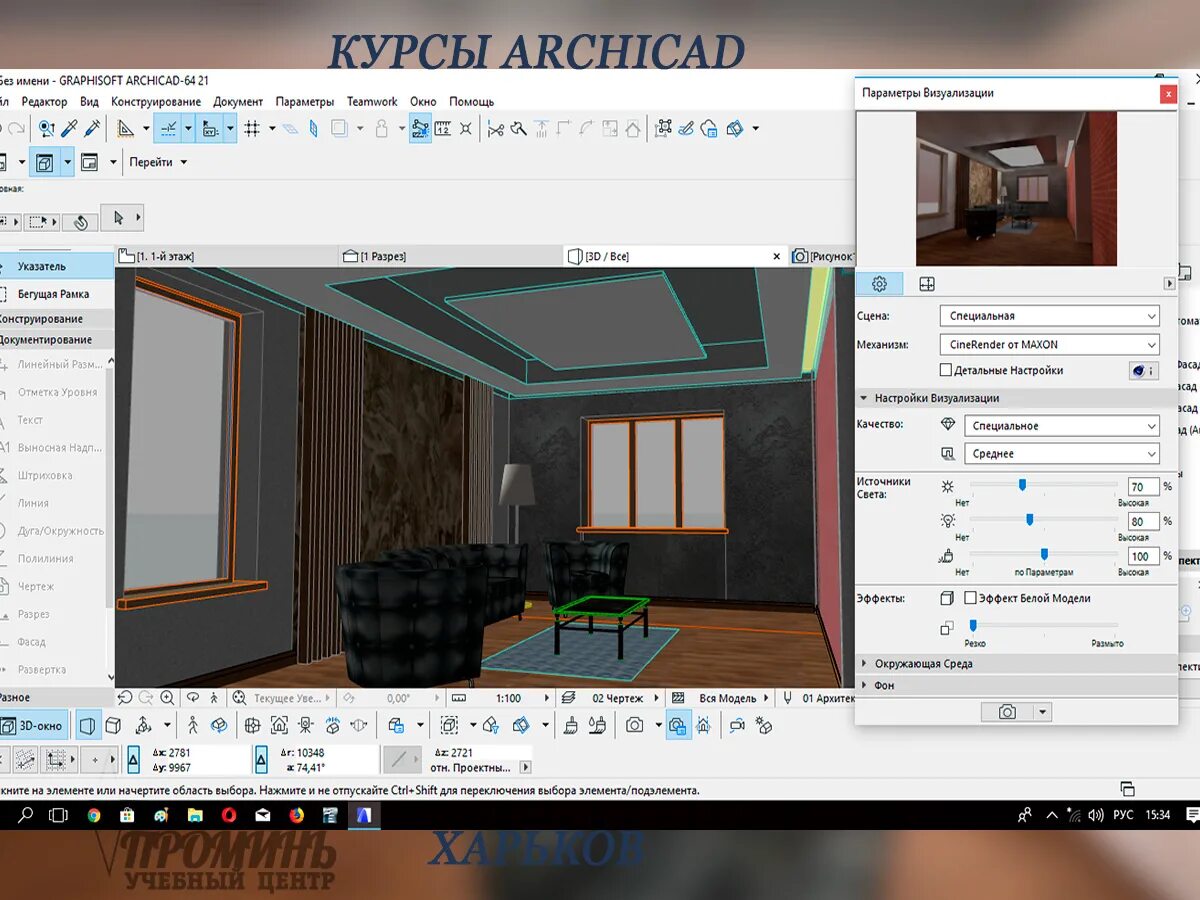Click the scissors trim tool icon

(x=495, y=128)
